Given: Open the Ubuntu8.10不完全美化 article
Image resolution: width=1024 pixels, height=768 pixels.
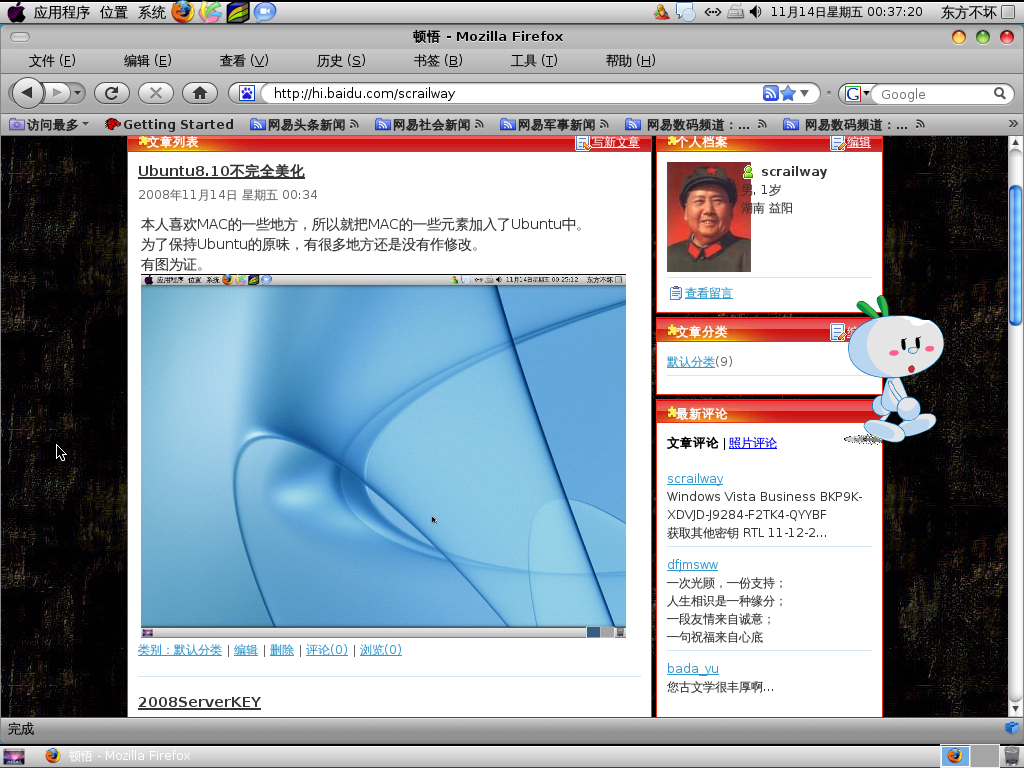Looking at the screenshot, I should (x=221, y=171).
